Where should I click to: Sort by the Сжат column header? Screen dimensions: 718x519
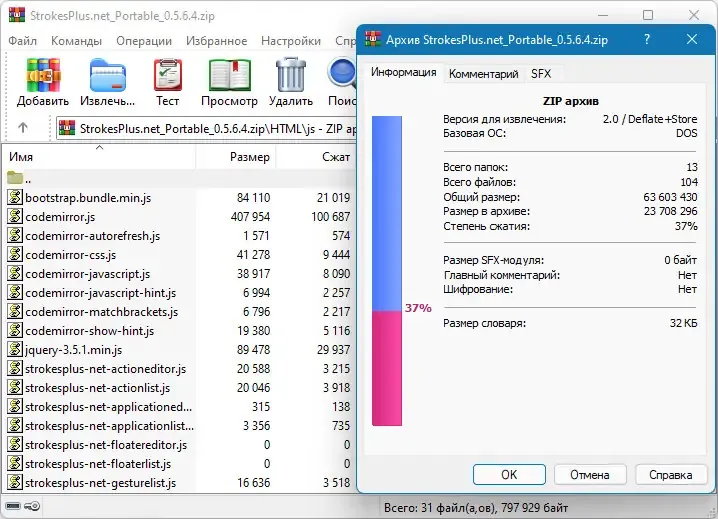coord(316,157)
